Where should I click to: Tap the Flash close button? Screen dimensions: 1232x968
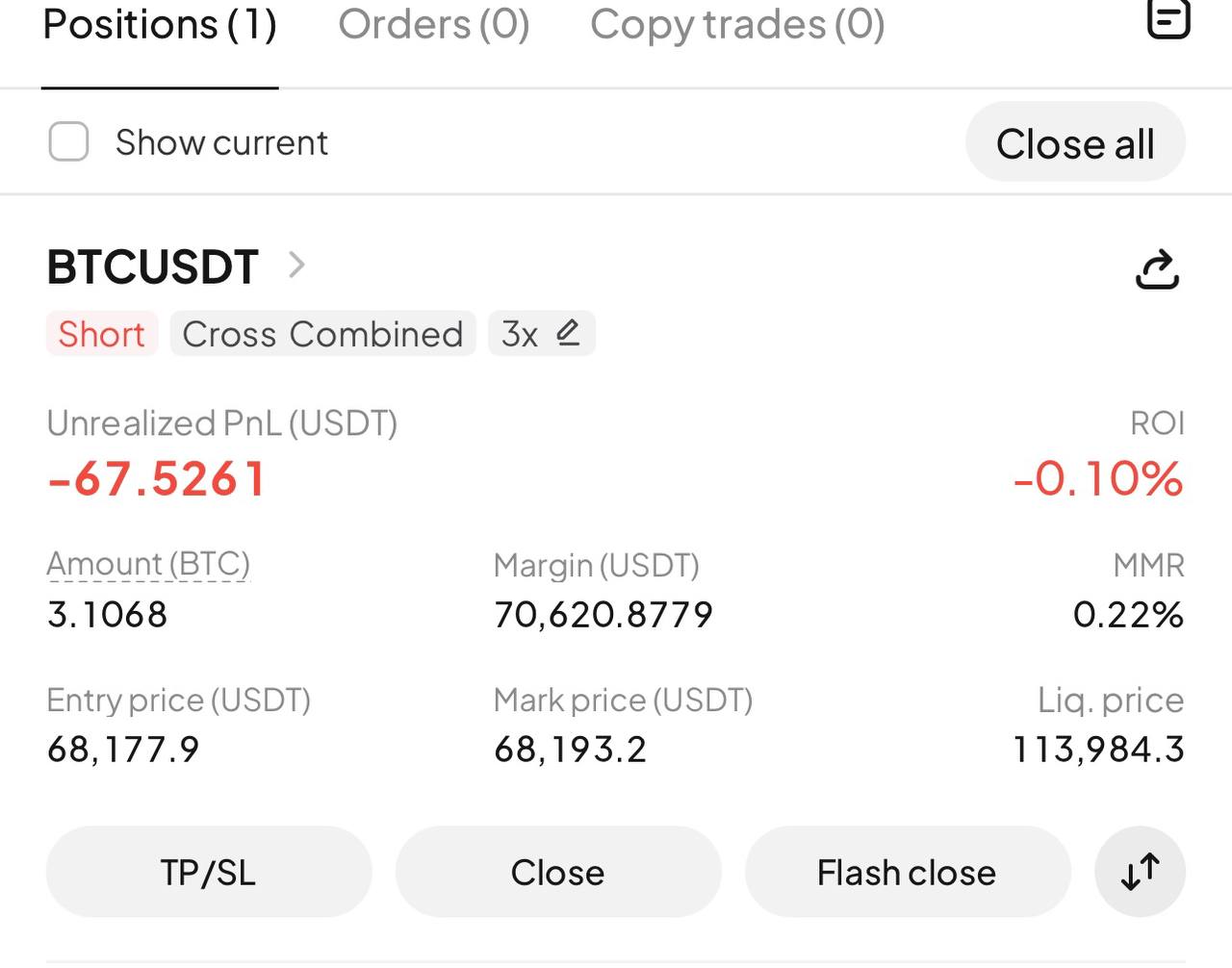tap(907, 872)
